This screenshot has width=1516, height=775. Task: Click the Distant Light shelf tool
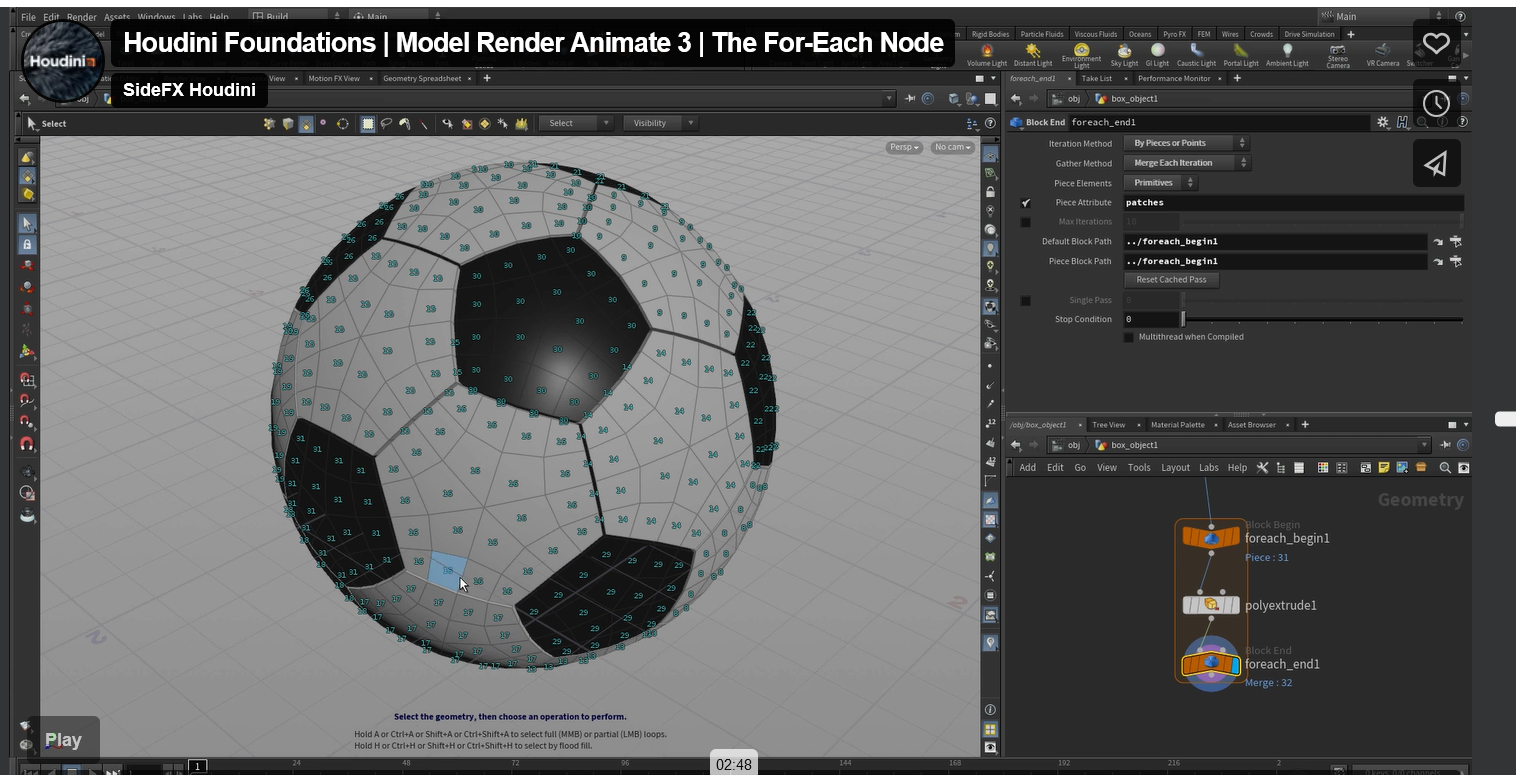[x=1033, y=55]
